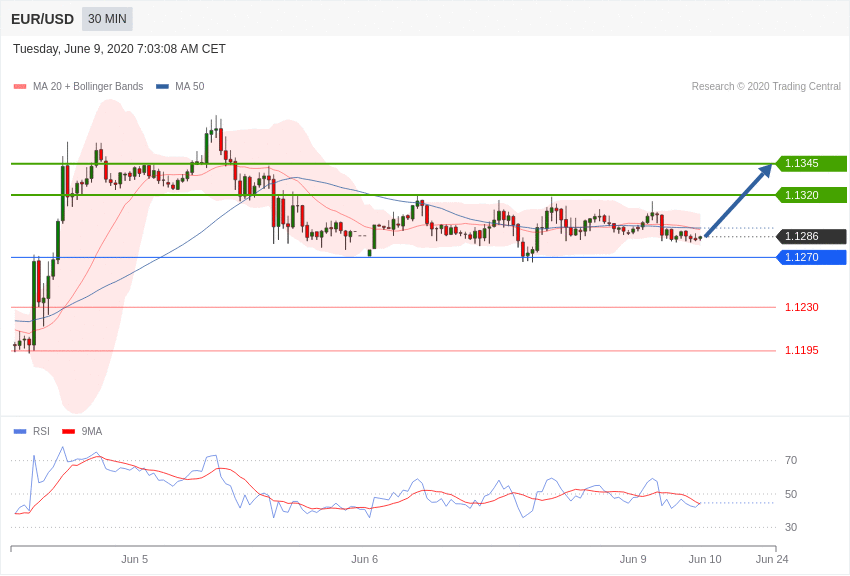The height and width of the screenshot is (576, 850).
Task: Click the date text 'Tuesday, June 9, 2020 7:03:08 AM CET'
Action: pos(119,49)
